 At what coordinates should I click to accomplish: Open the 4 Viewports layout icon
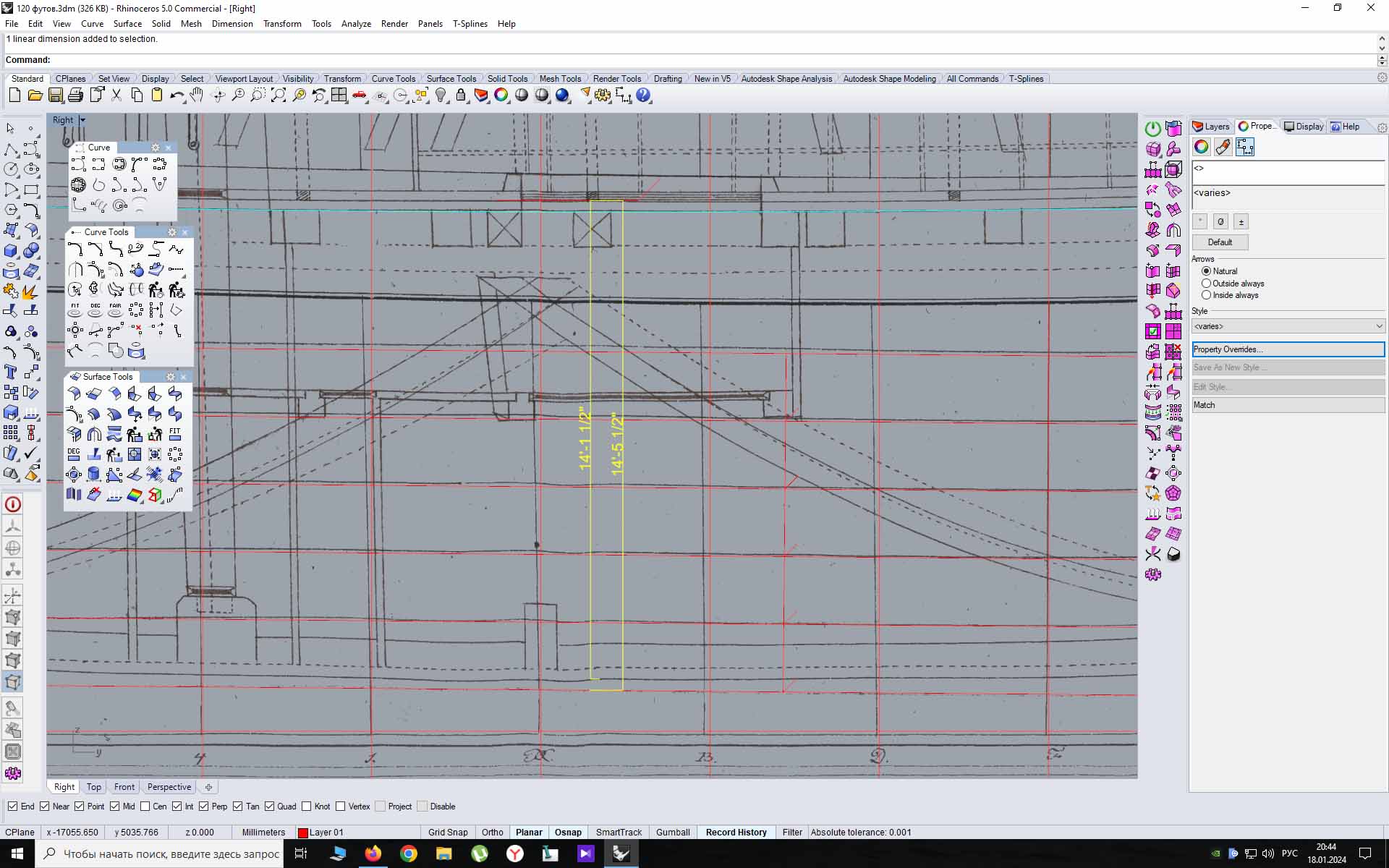[339, 95]
